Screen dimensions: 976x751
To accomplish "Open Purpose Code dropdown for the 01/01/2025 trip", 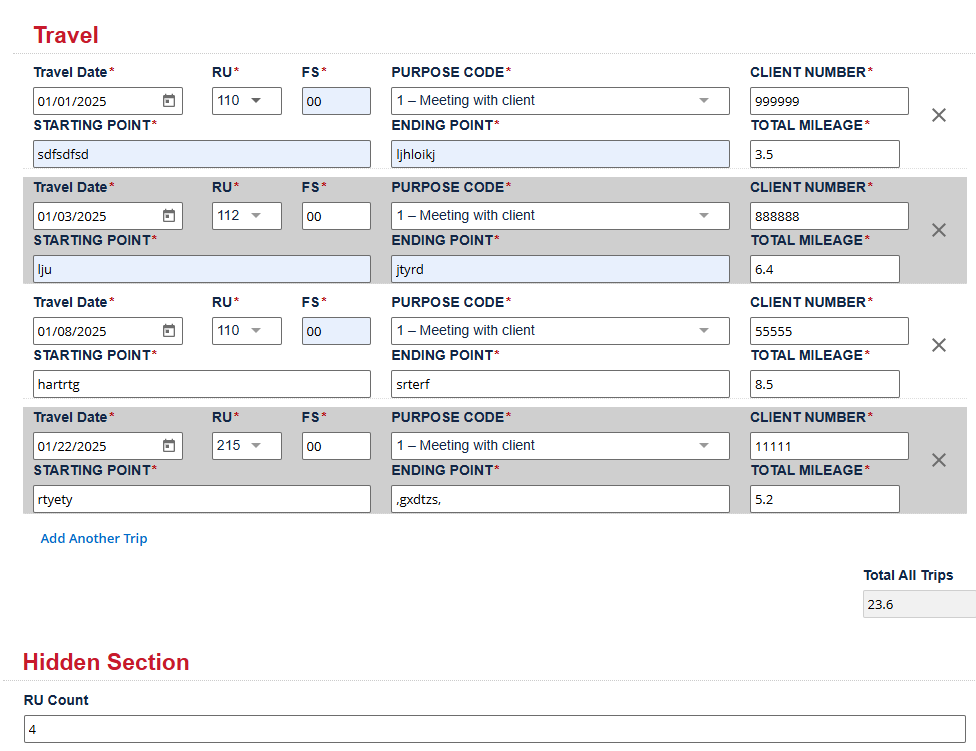I will tap(560, 101).
